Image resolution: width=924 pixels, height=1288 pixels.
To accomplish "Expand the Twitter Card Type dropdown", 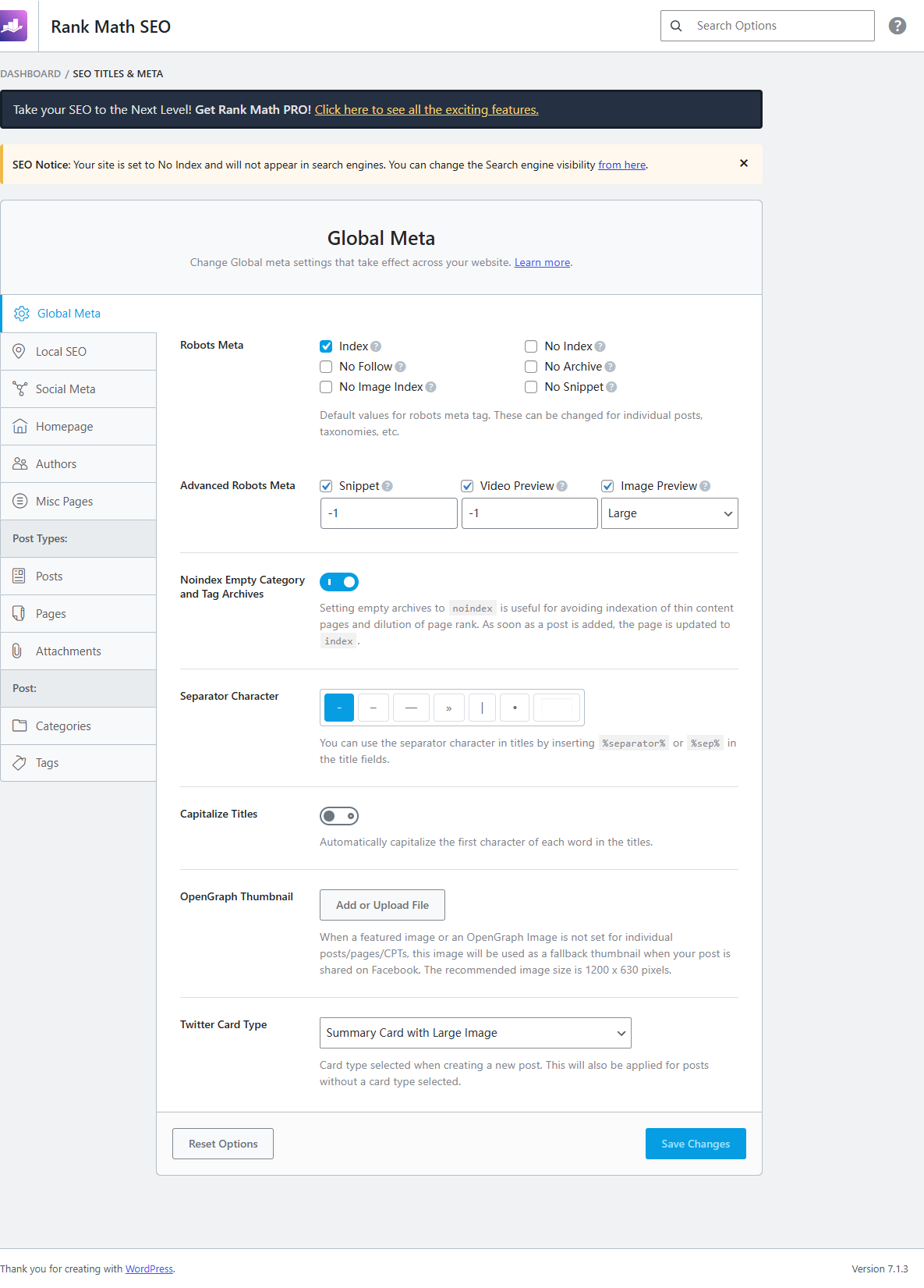I will point(476,1033).
